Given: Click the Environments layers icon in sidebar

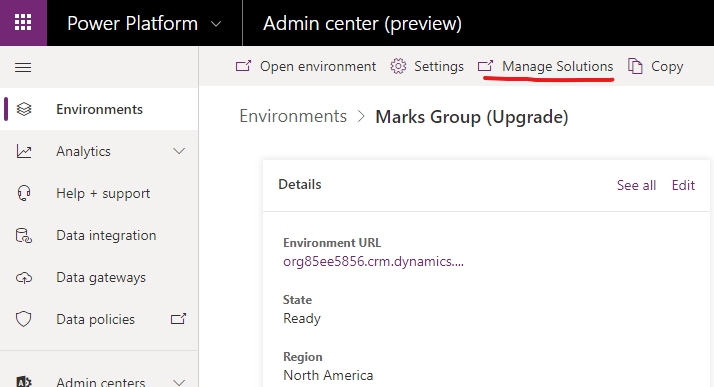Looking at the screenshot, I should point(24,109).
